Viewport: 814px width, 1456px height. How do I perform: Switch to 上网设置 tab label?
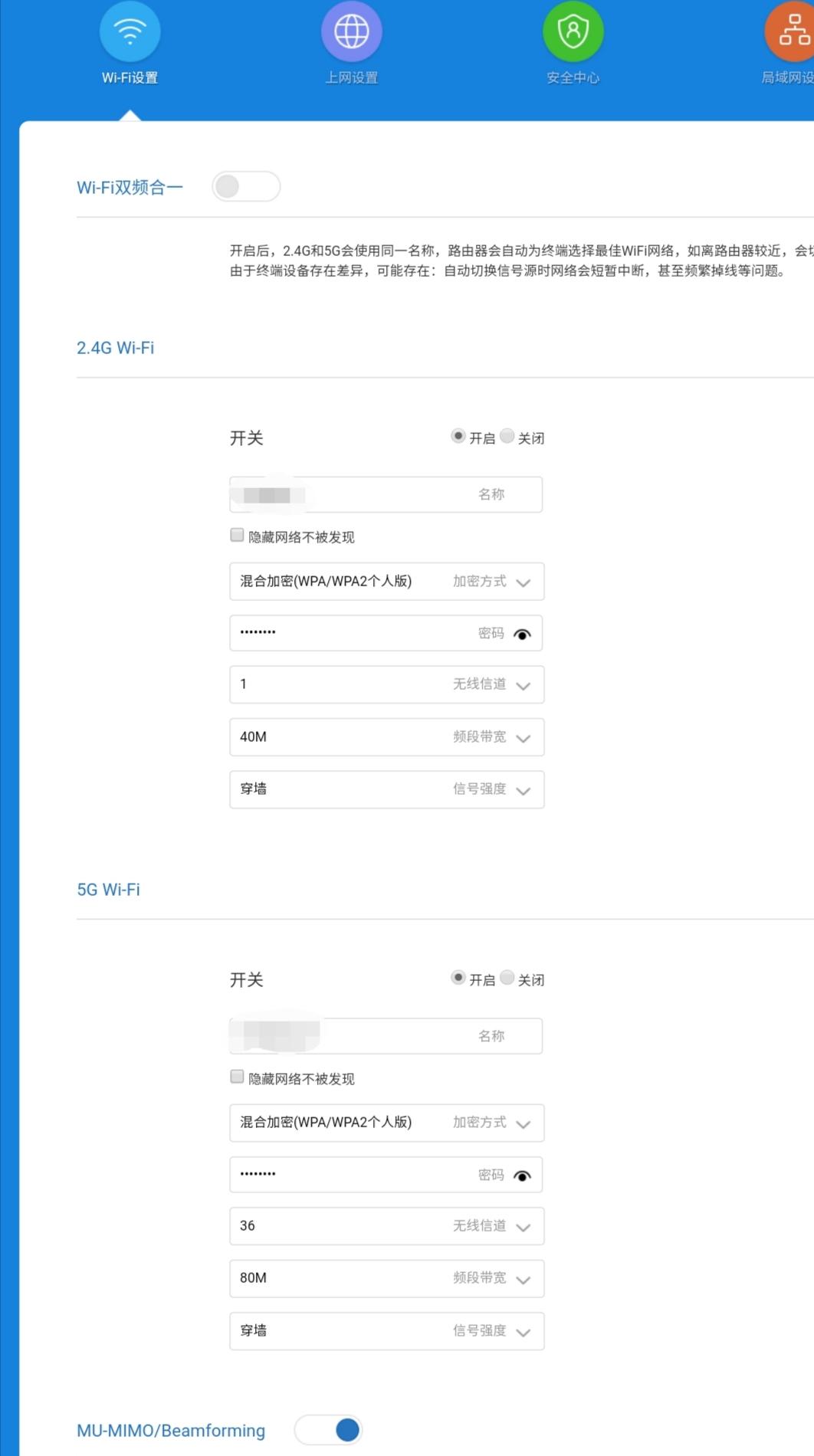pos(351,77)
